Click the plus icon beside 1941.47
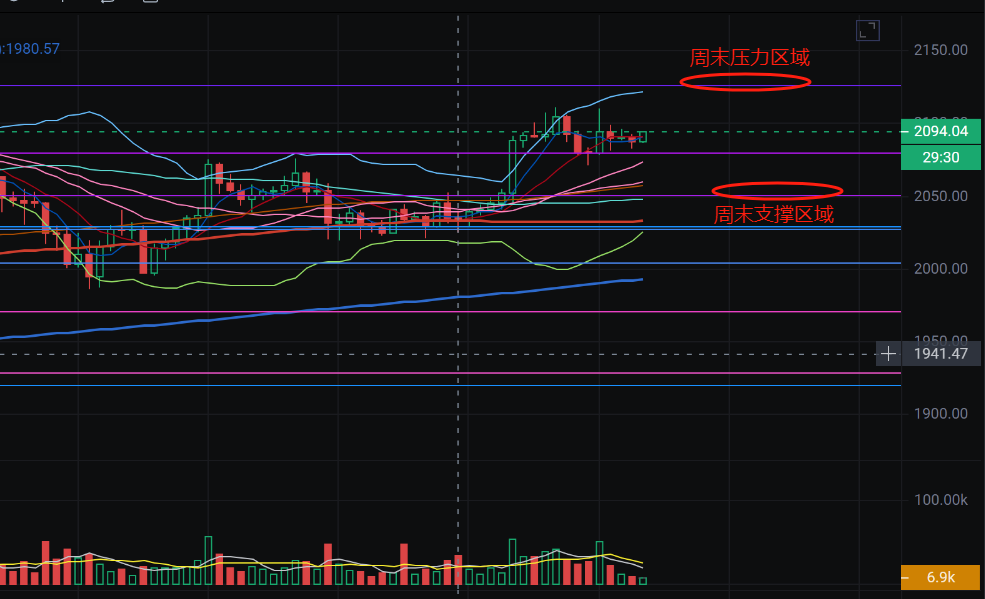 point(888,354)
